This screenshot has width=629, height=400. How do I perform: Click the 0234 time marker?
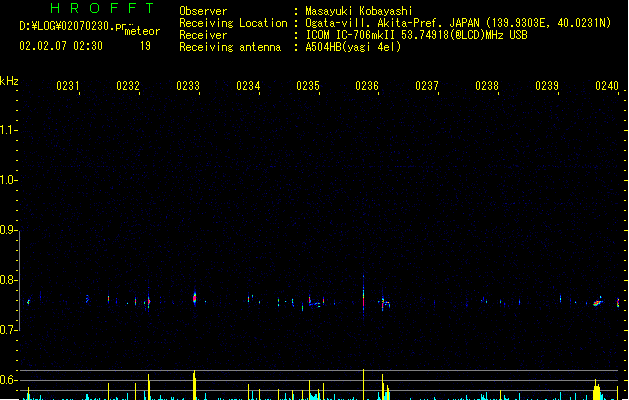(248, 86)
